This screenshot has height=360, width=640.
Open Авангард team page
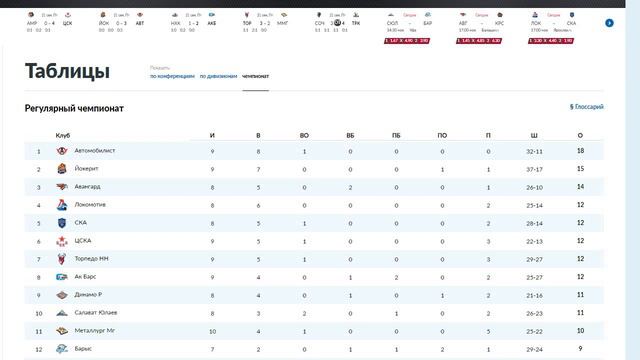(87, 187)
